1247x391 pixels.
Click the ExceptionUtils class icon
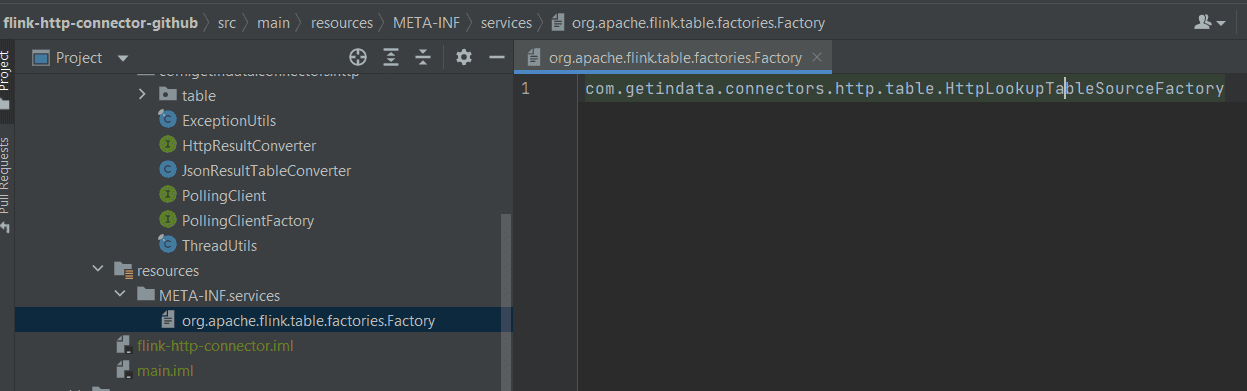pos(167,120)
